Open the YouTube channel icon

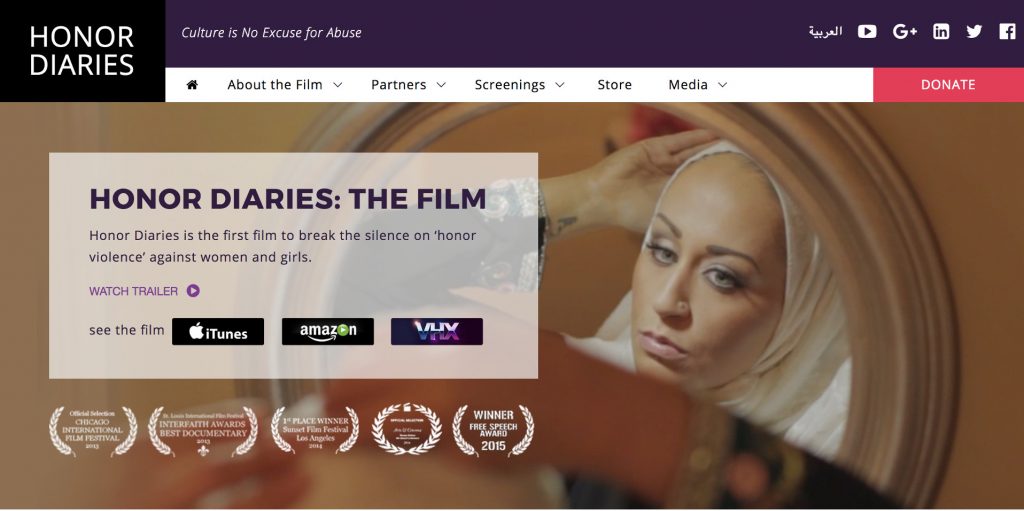coord(867,31)
